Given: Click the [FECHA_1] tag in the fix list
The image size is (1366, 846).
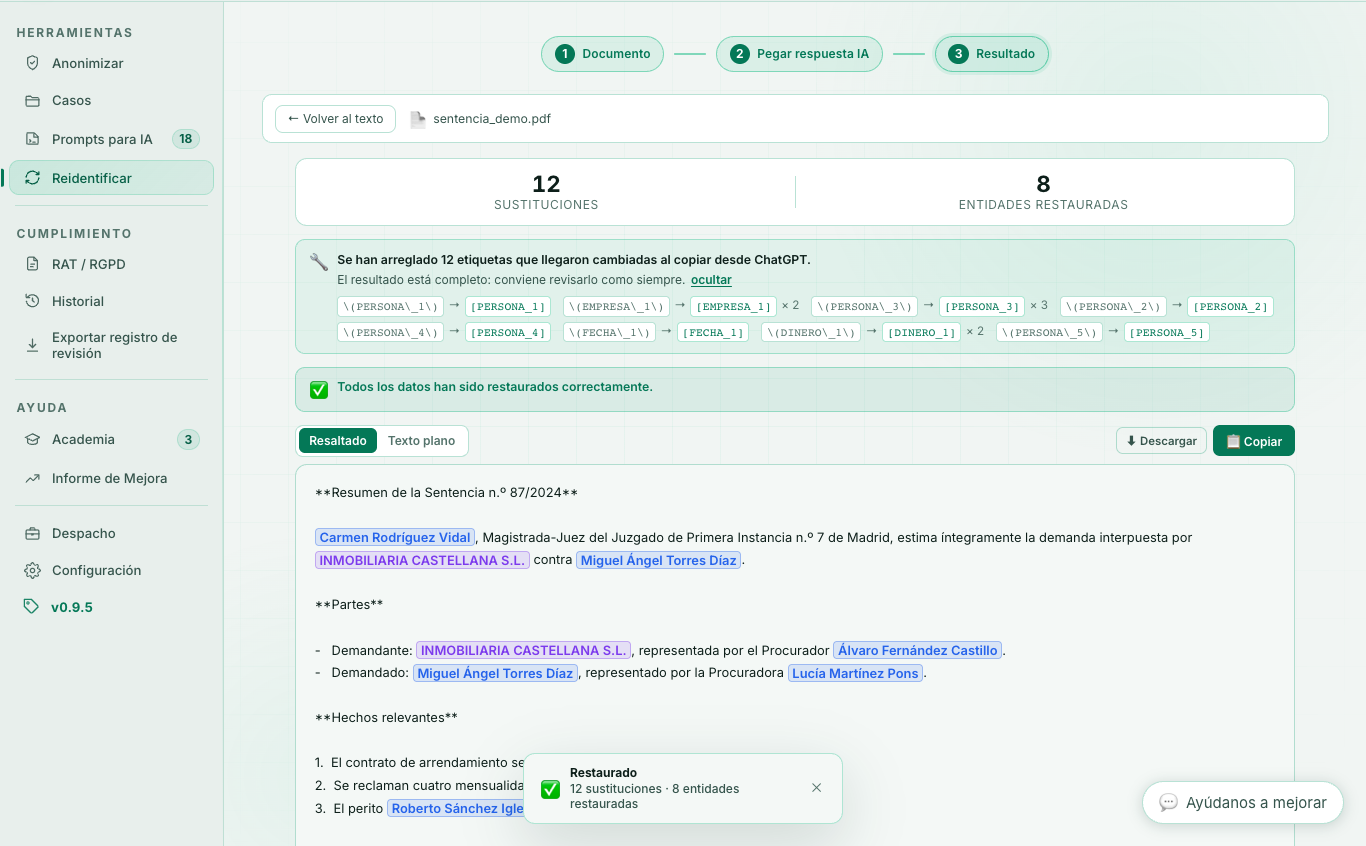Looking at the screenshot, I should click(x=713, y=333).
